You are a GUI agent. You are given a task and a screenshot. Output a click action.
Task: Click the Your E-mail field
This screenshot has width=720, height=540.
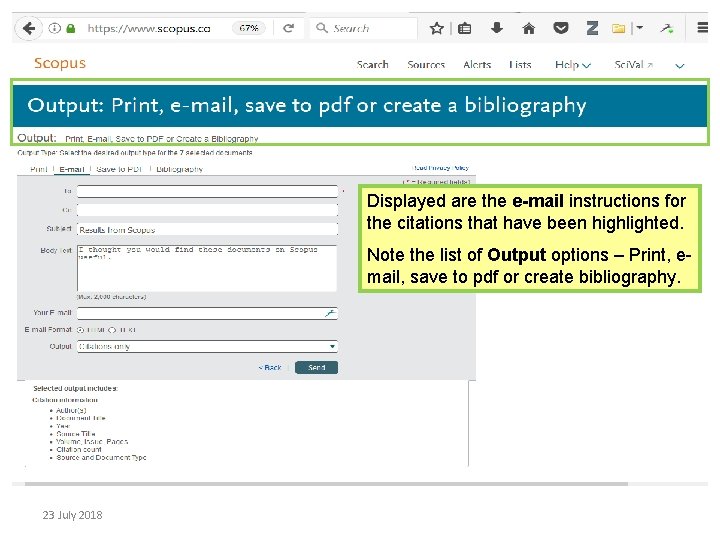[208, 313]
